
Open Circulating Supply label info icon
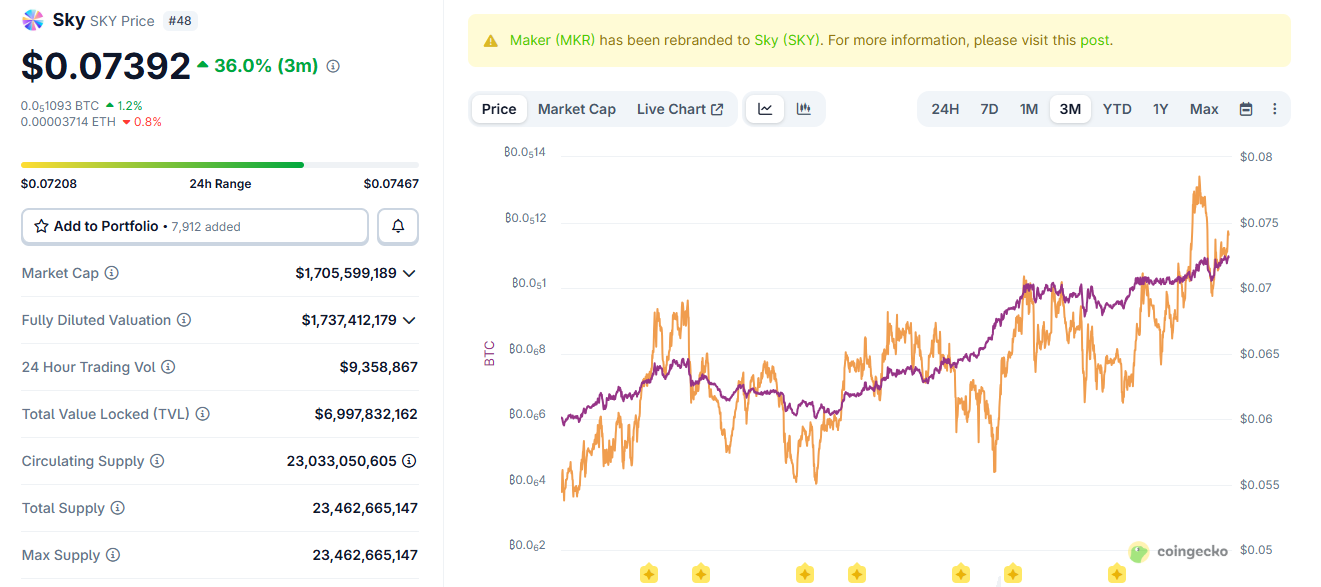pos(157,461)
